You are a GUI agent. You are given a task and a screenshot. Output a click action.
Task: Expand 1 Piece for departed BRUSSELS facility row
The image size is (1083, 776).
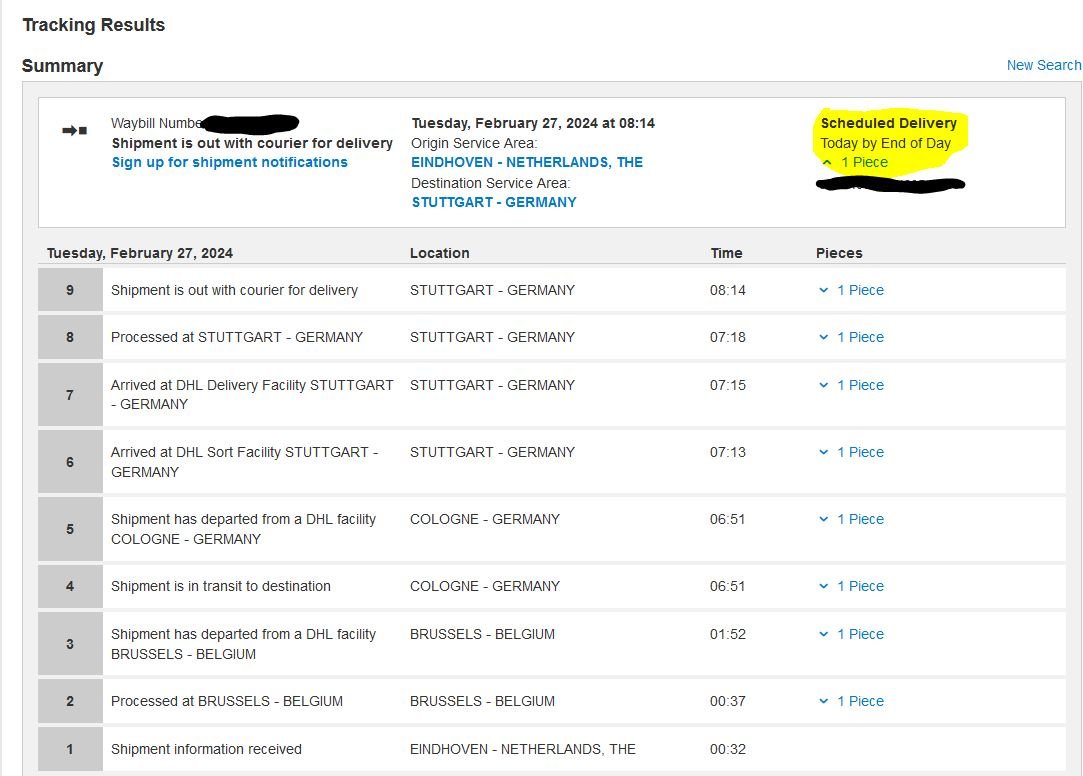(851, 634)
